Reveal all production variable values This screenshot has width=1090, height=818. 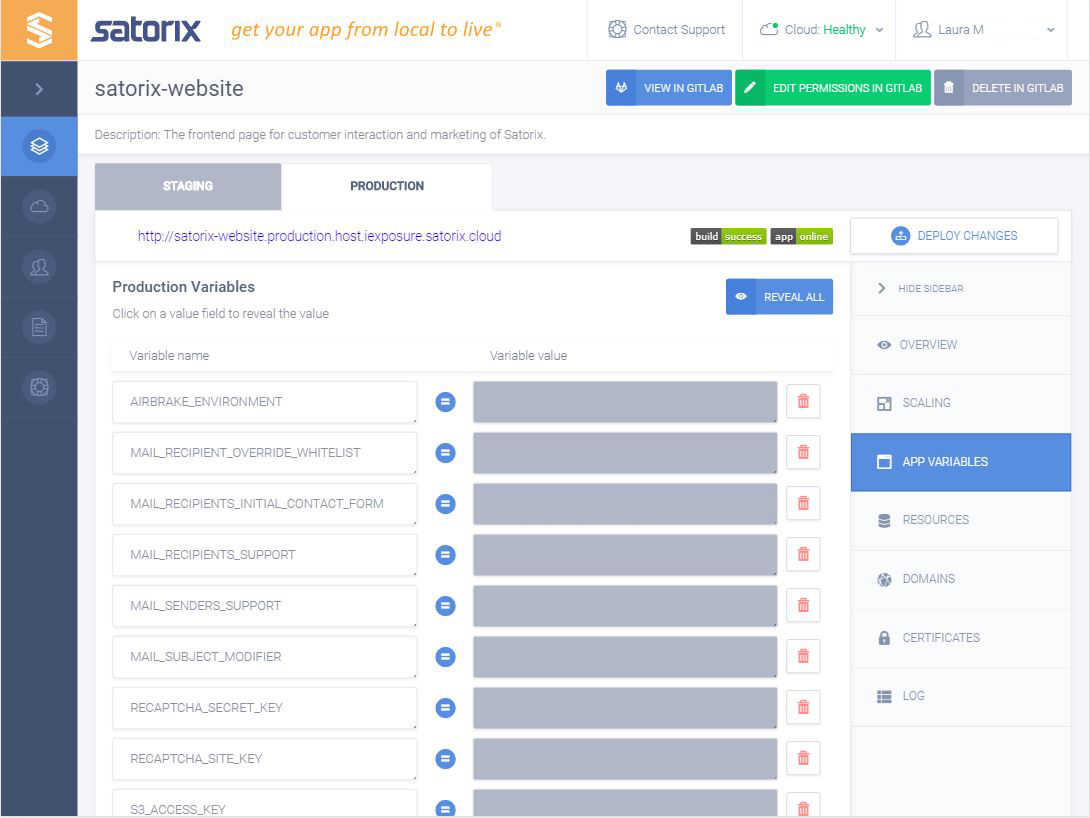(779, 296)
